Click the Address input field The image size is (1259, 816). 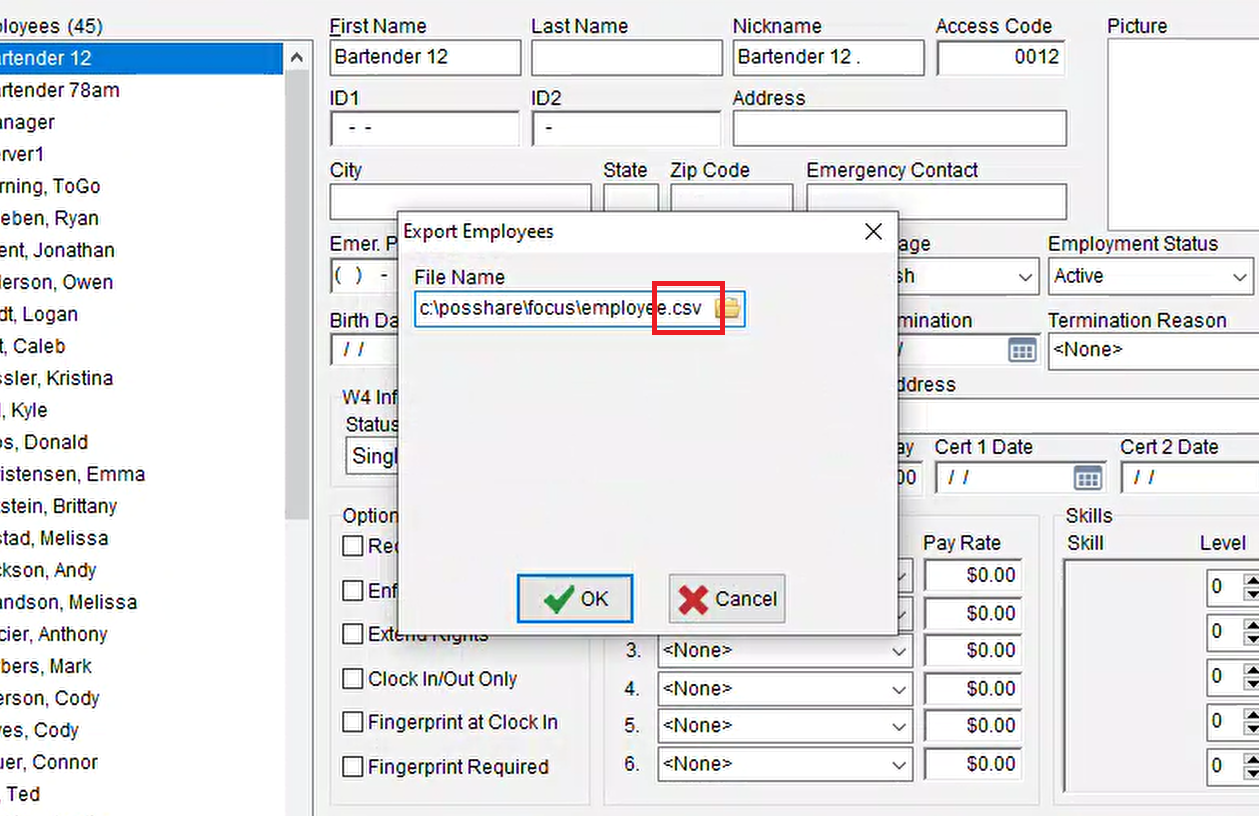899,129
